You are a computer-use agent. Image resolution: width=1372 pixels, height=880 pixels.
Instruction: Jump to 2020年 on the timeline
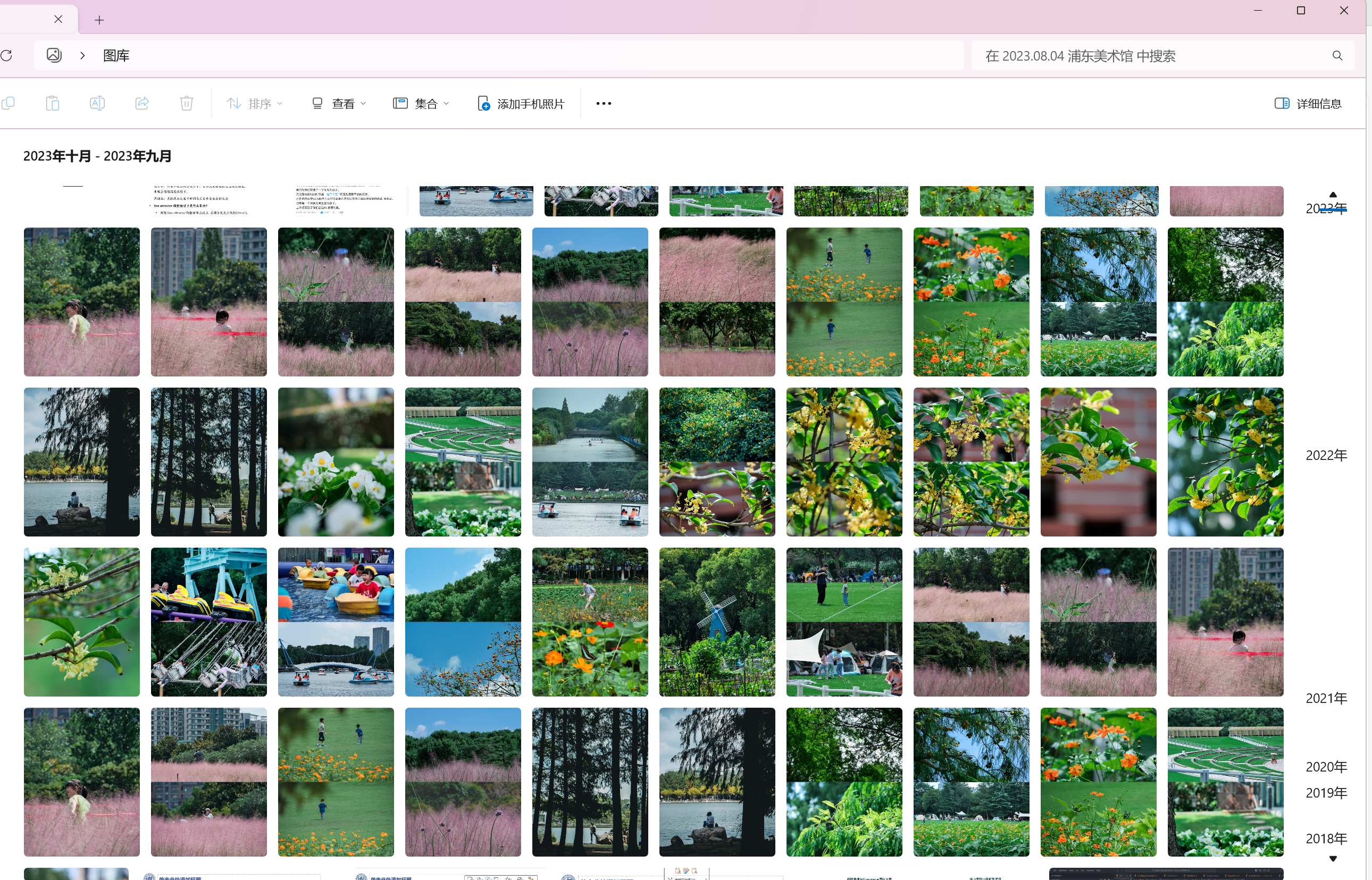pyautogui.click(x=1326, y=767)
